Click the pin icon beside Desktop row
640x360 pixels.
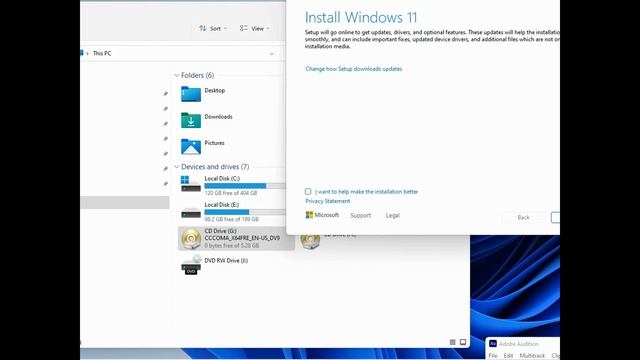point(165,94)
